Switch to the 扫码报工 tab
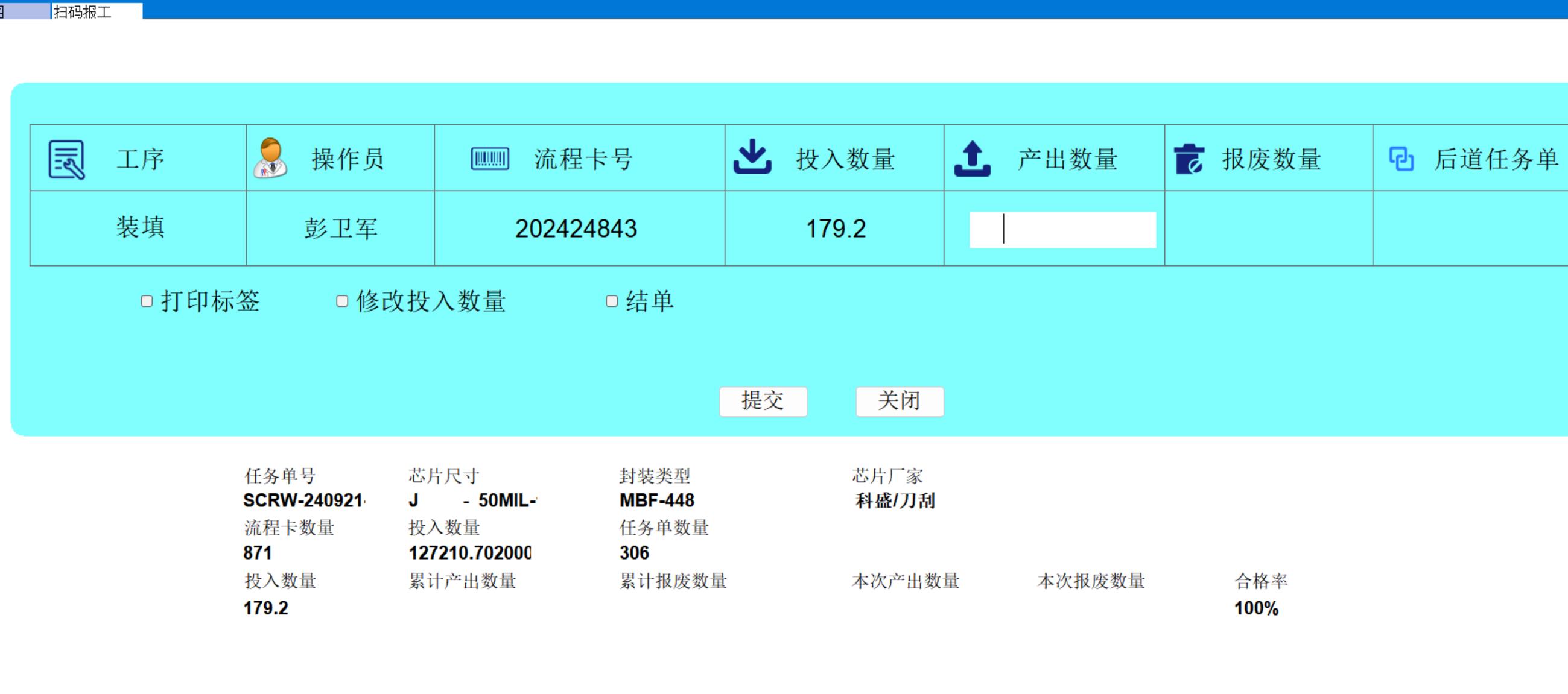The width and height of the screenshot is (1568, 694). [96, 11]
